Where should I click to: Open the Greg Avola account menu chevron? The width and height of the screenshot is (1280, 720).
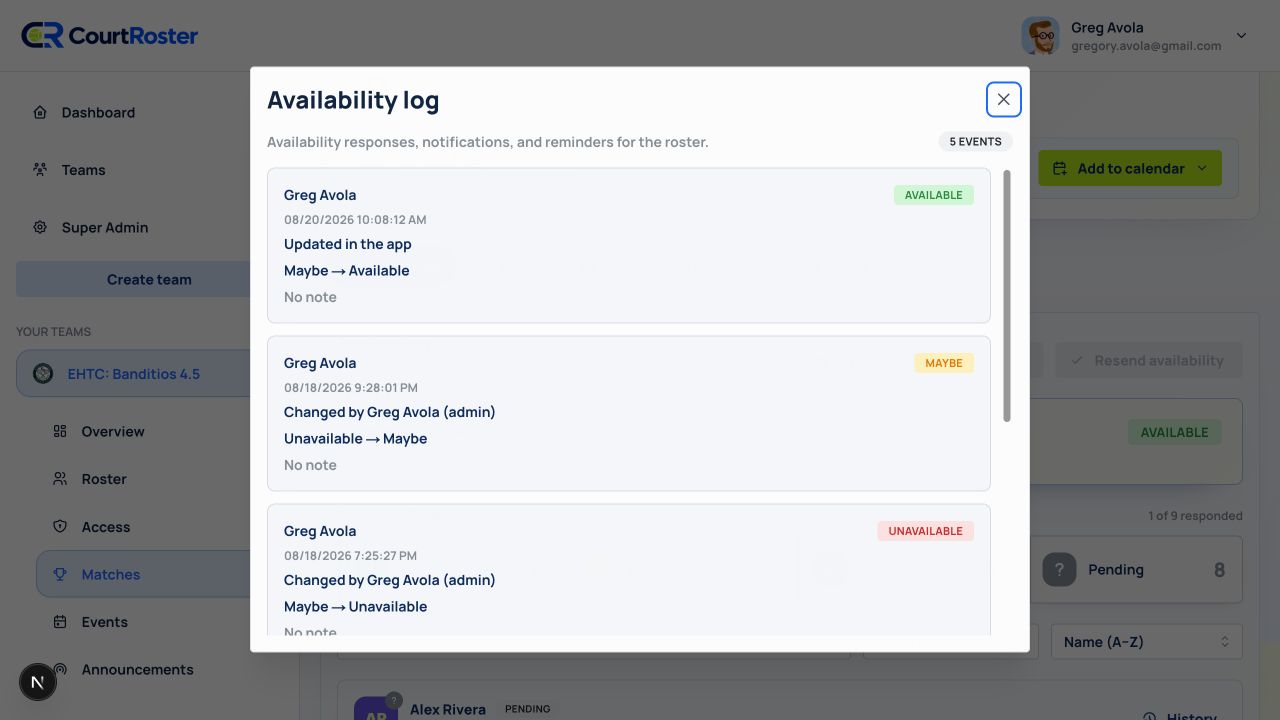[1241, 36]
